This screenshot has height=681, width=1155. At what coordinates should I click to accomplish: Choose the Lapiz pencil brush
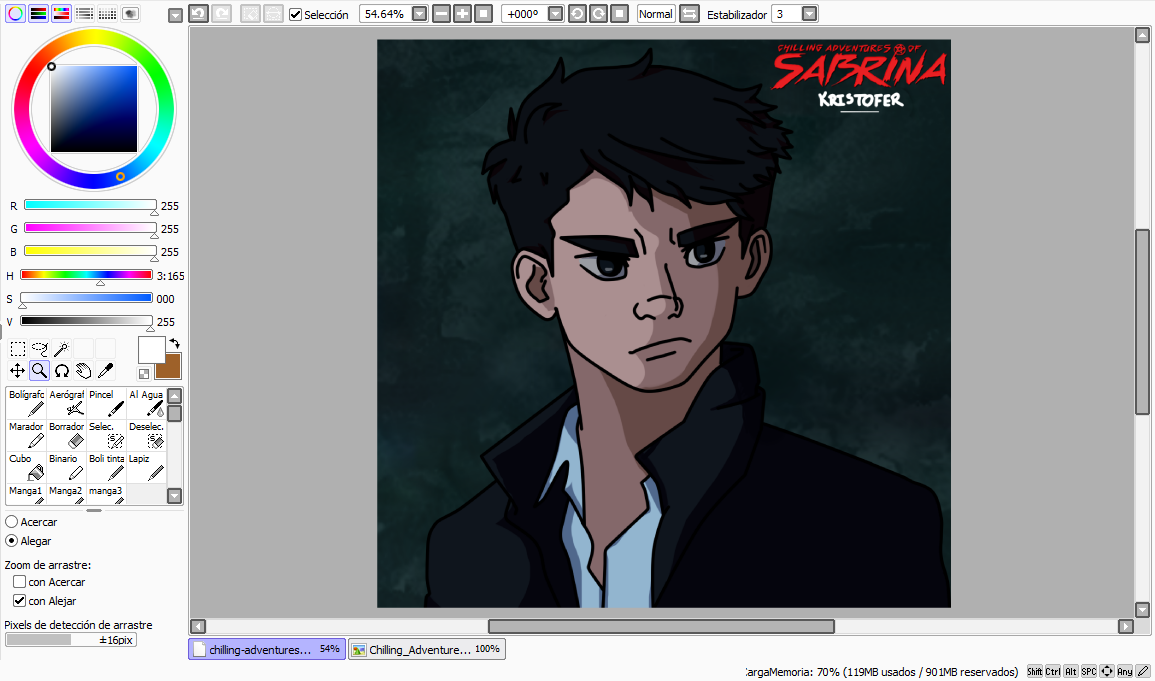146,467
